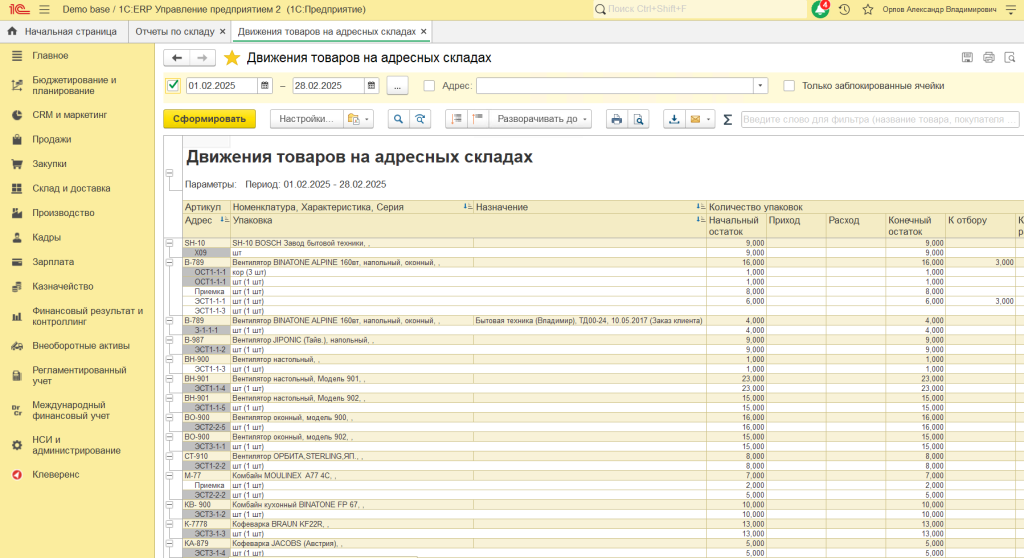
Task: Open the Производство section
Action: [63, 213]
